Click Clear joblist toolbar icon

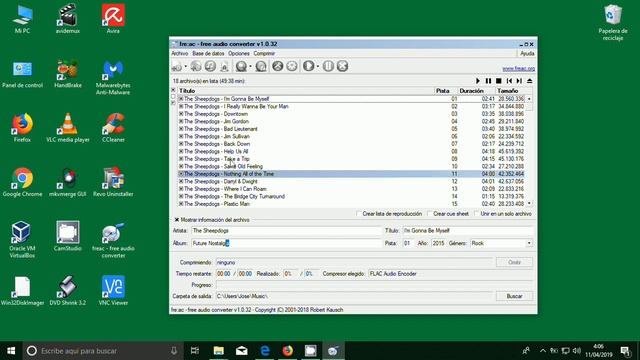224,66
